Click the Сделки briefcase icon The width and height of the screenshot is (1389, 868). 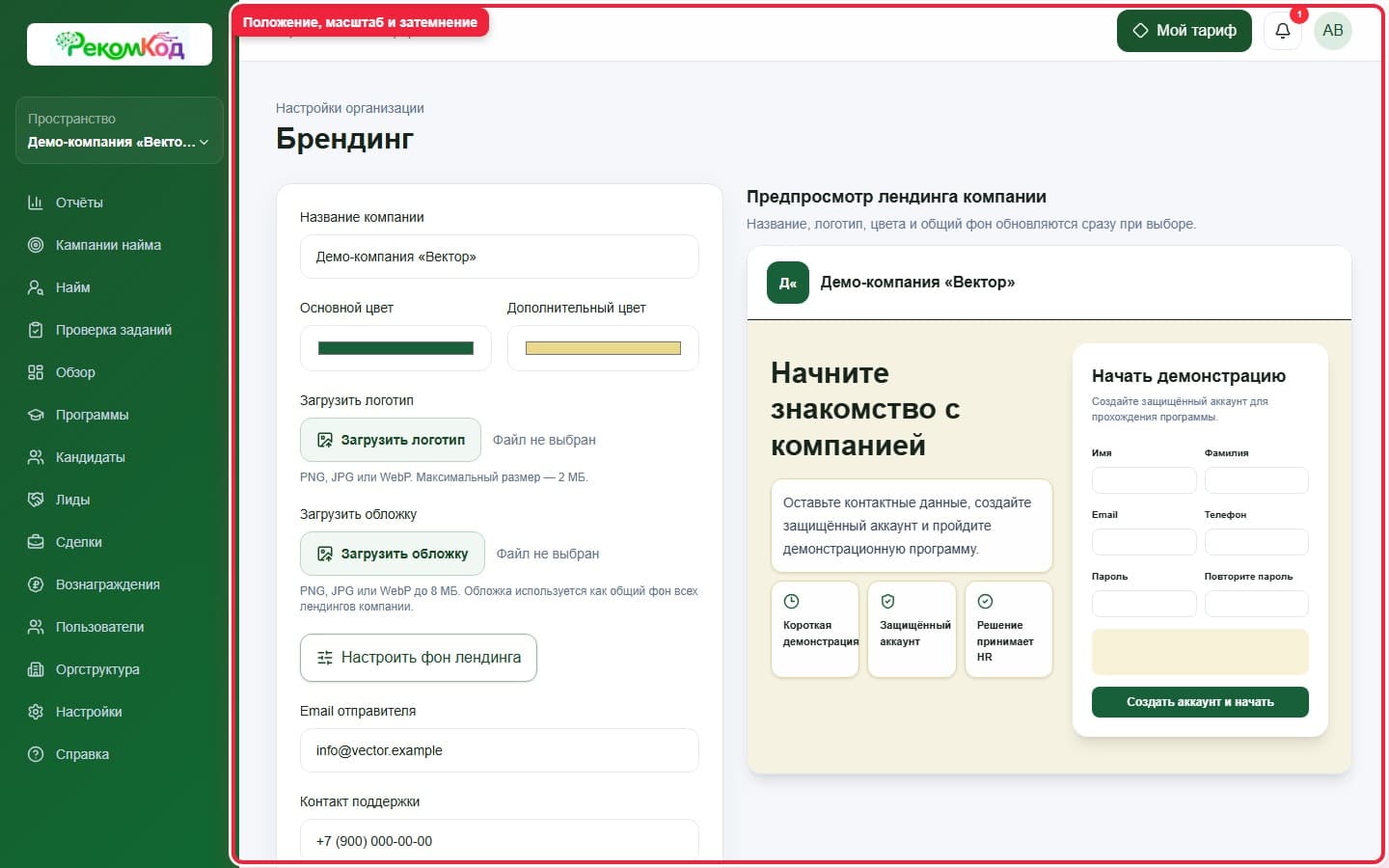(36, 542)
